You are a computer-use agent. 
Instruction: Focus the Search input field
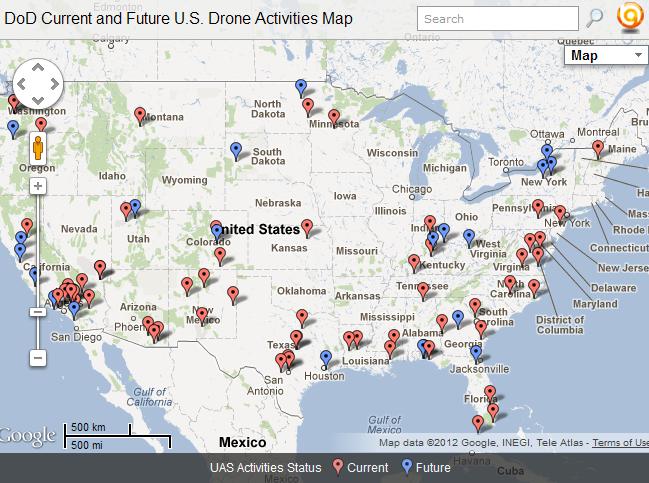498,18
